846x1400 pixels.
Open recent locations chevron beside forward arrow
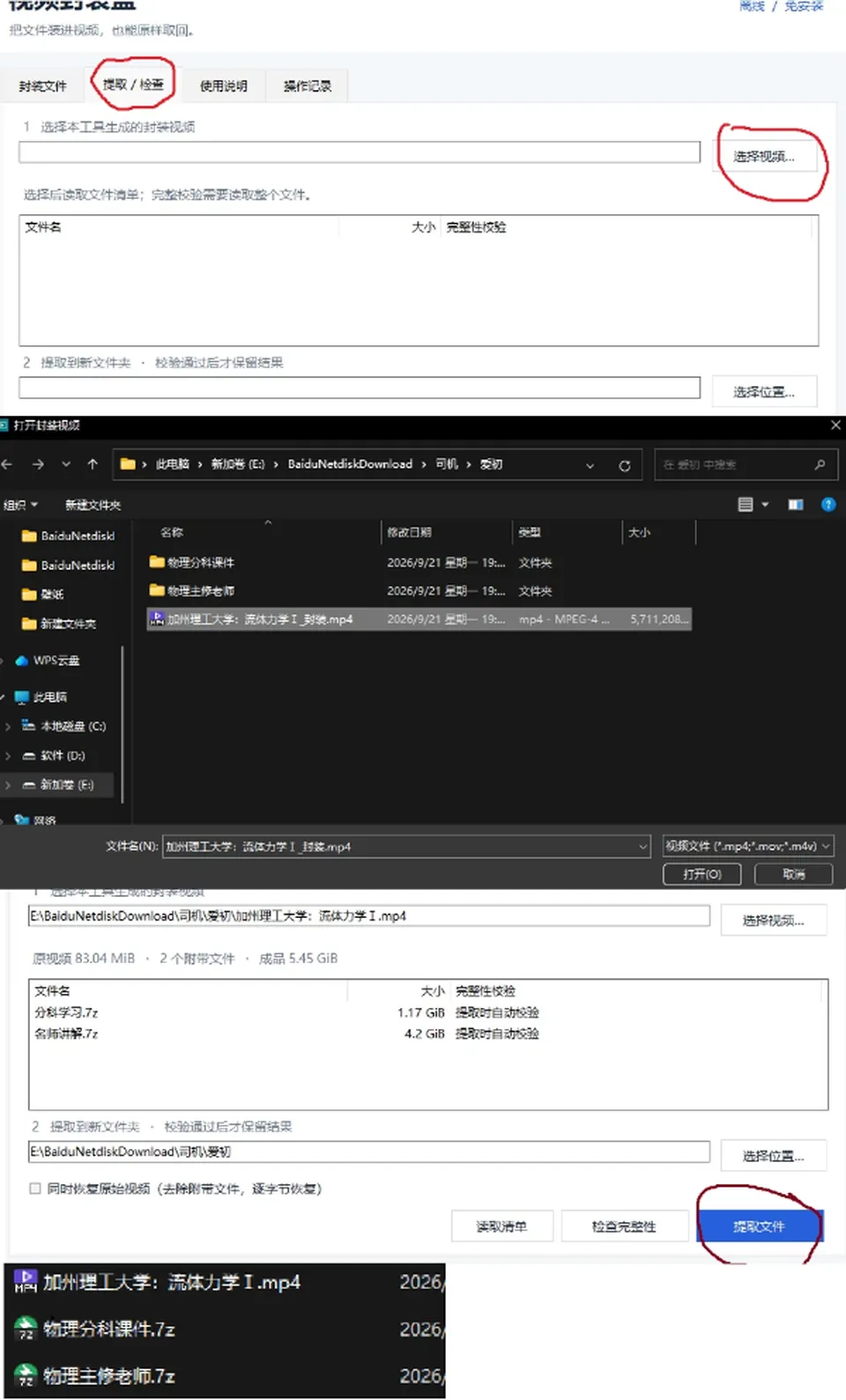coord(66,464)
